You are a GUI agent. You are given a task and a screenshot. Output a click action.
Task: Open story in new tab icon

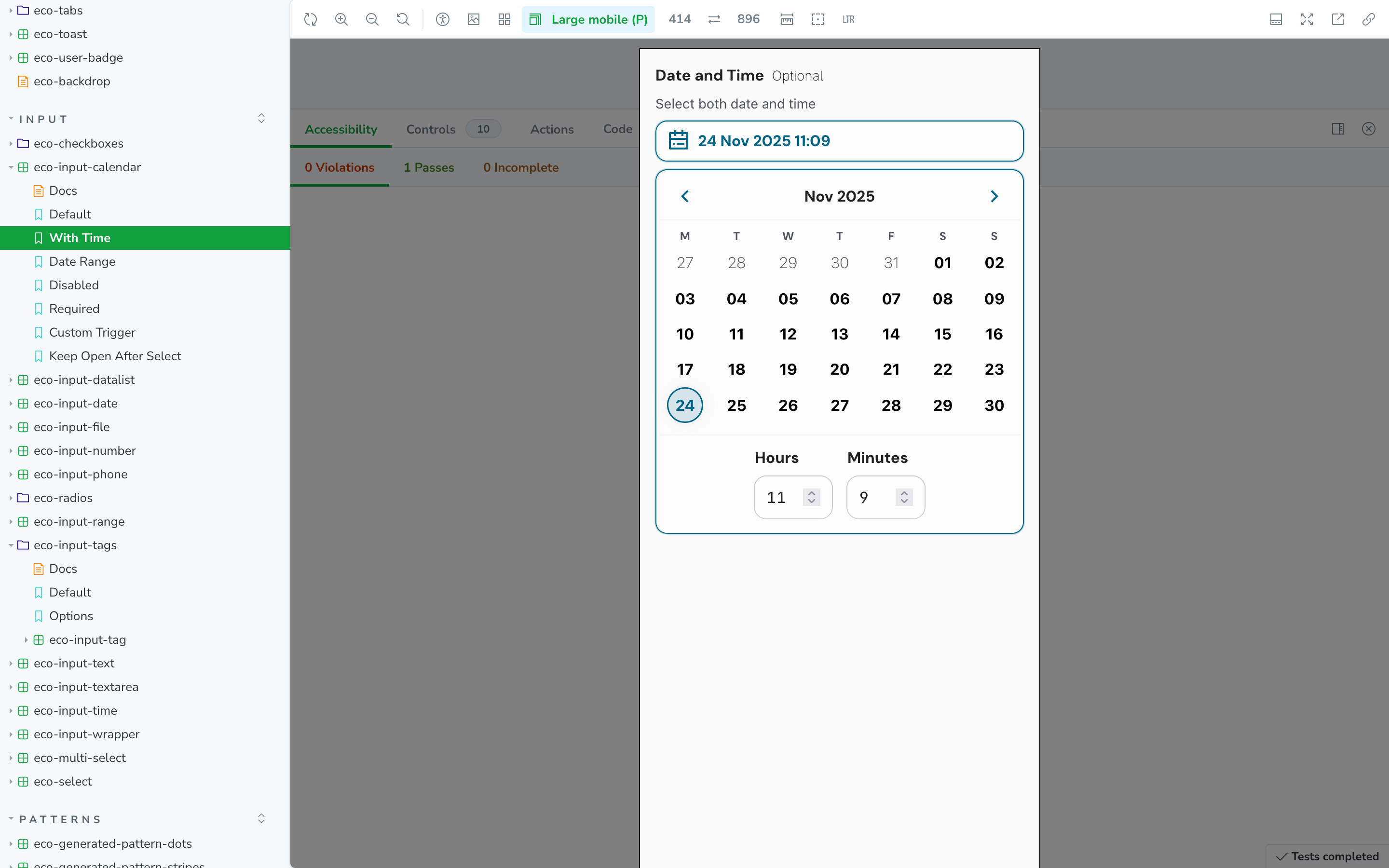[x=1338, y=19]
